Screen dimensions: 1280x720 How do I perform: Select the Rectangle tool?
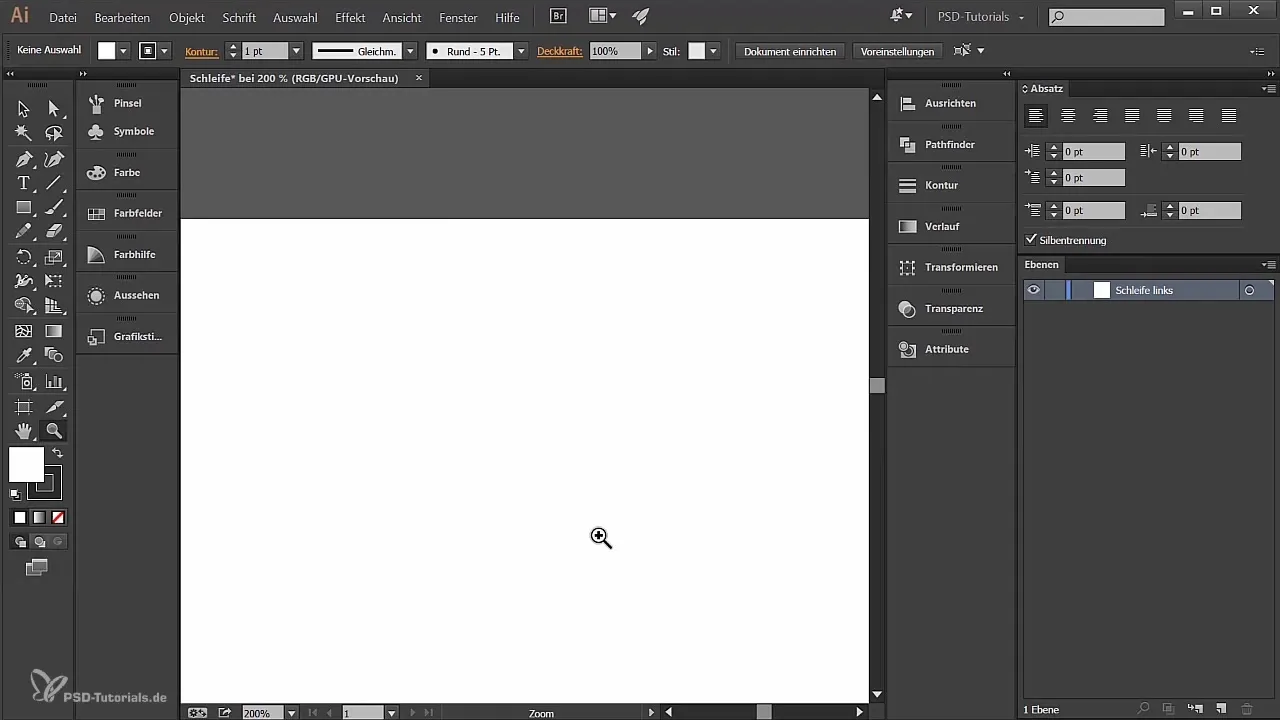point(23,208)
